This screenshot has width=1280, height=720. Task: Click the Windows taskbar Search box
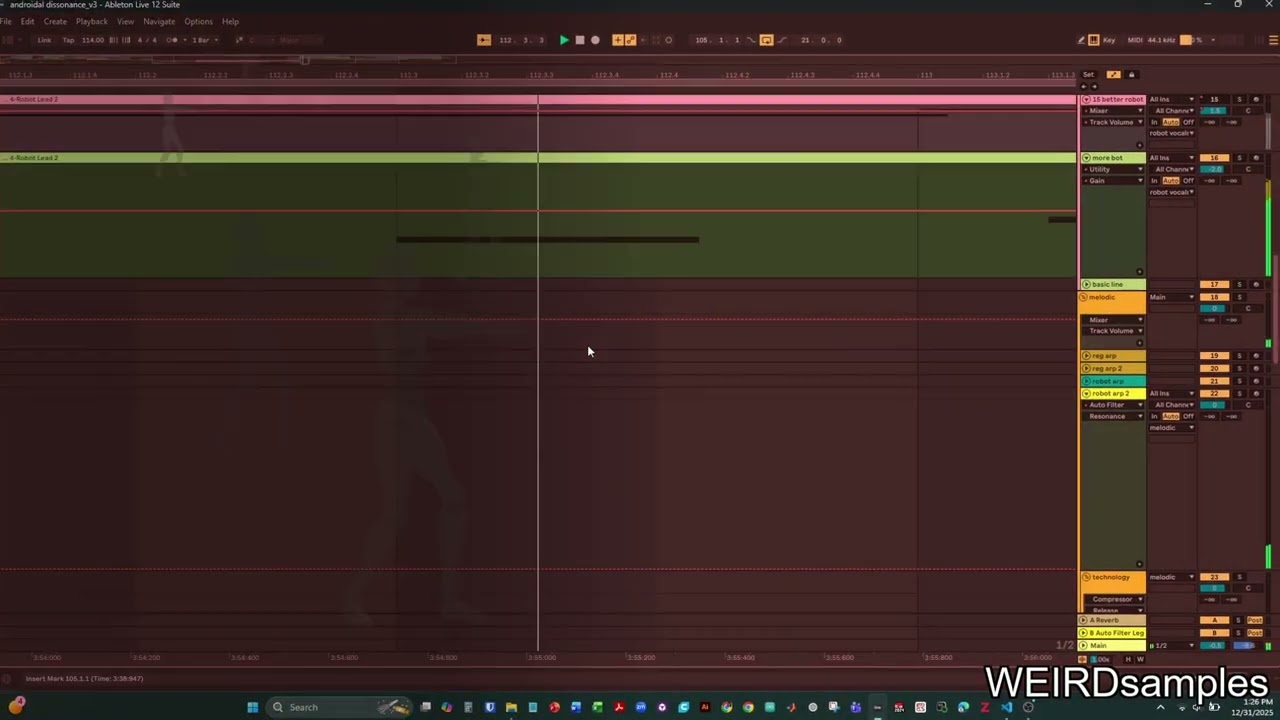(x=338, y=707)
